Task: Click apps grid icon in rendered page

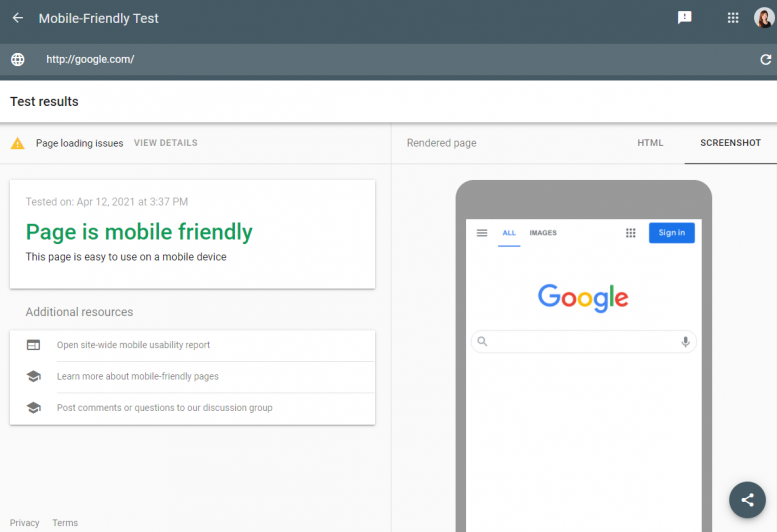Action: pyautogui.click(x=630, y=233)
